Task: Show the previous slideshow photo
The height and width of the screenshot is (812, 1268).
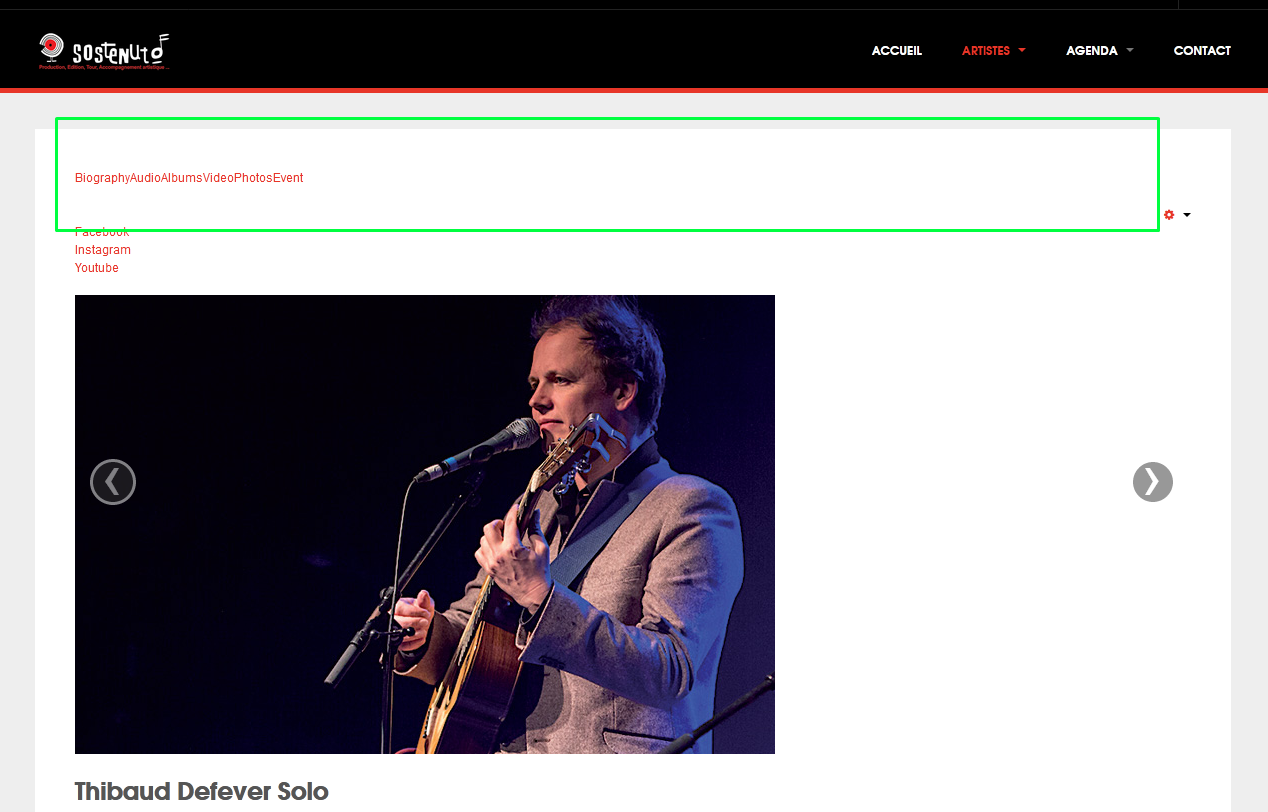Action: tap(113, 482)
